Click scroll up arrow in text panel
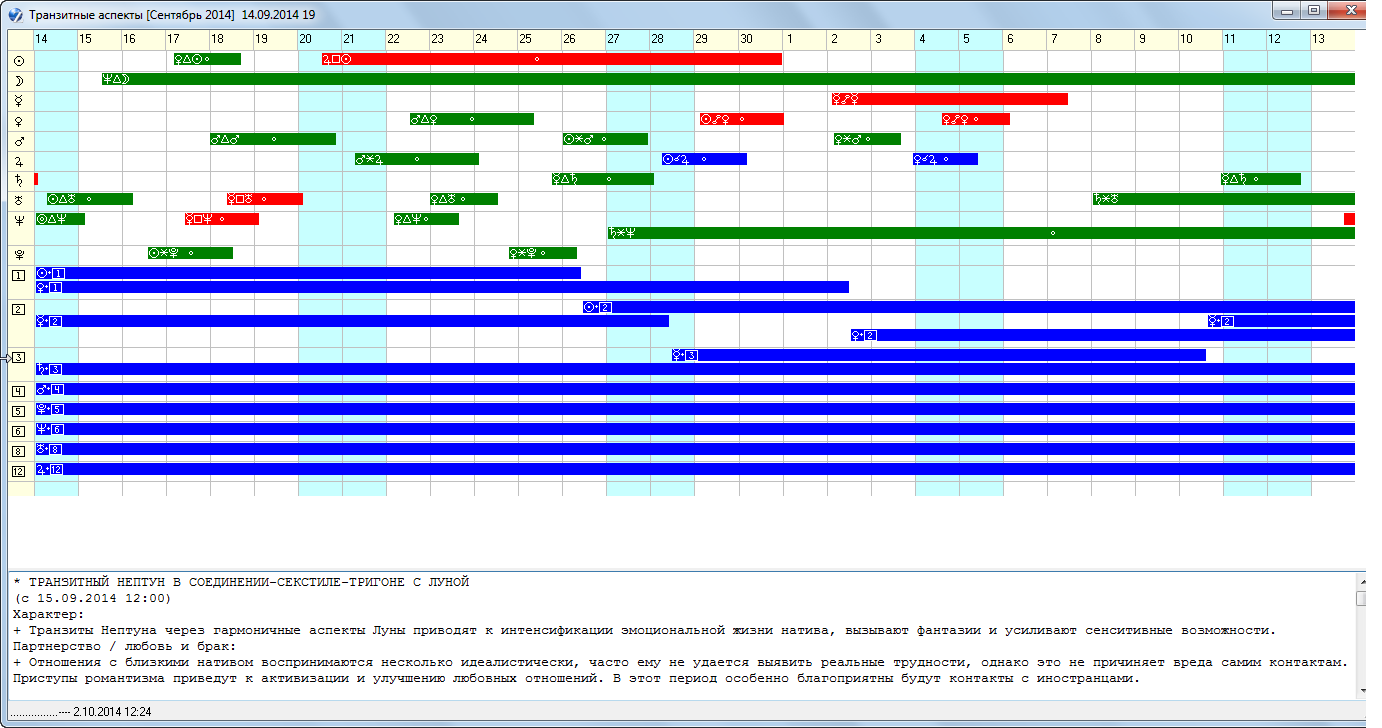 (1361, 580)
